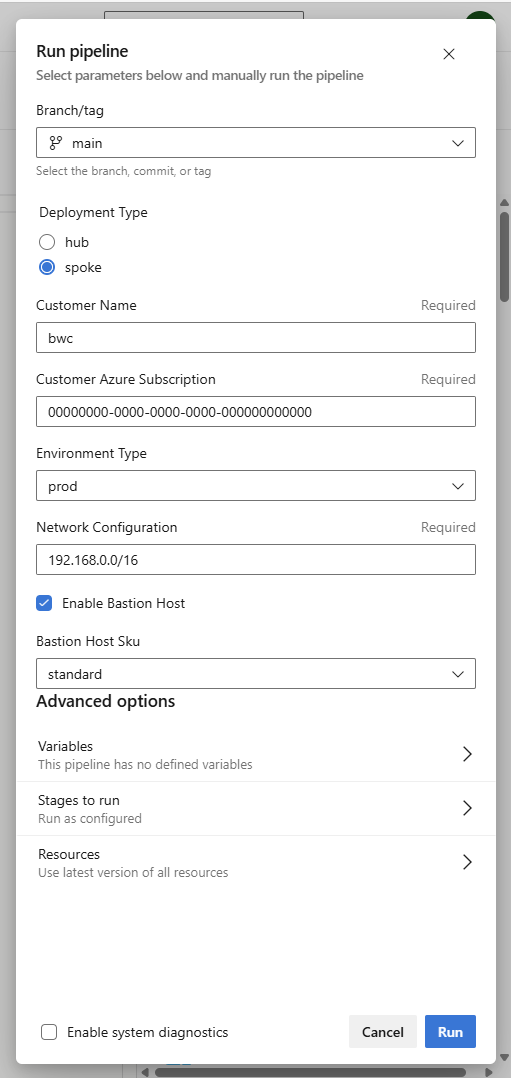The image size is (511, 1078).
Task: Open the Bastion Host Sku dropdown
Action: click(x=256, y=674)
